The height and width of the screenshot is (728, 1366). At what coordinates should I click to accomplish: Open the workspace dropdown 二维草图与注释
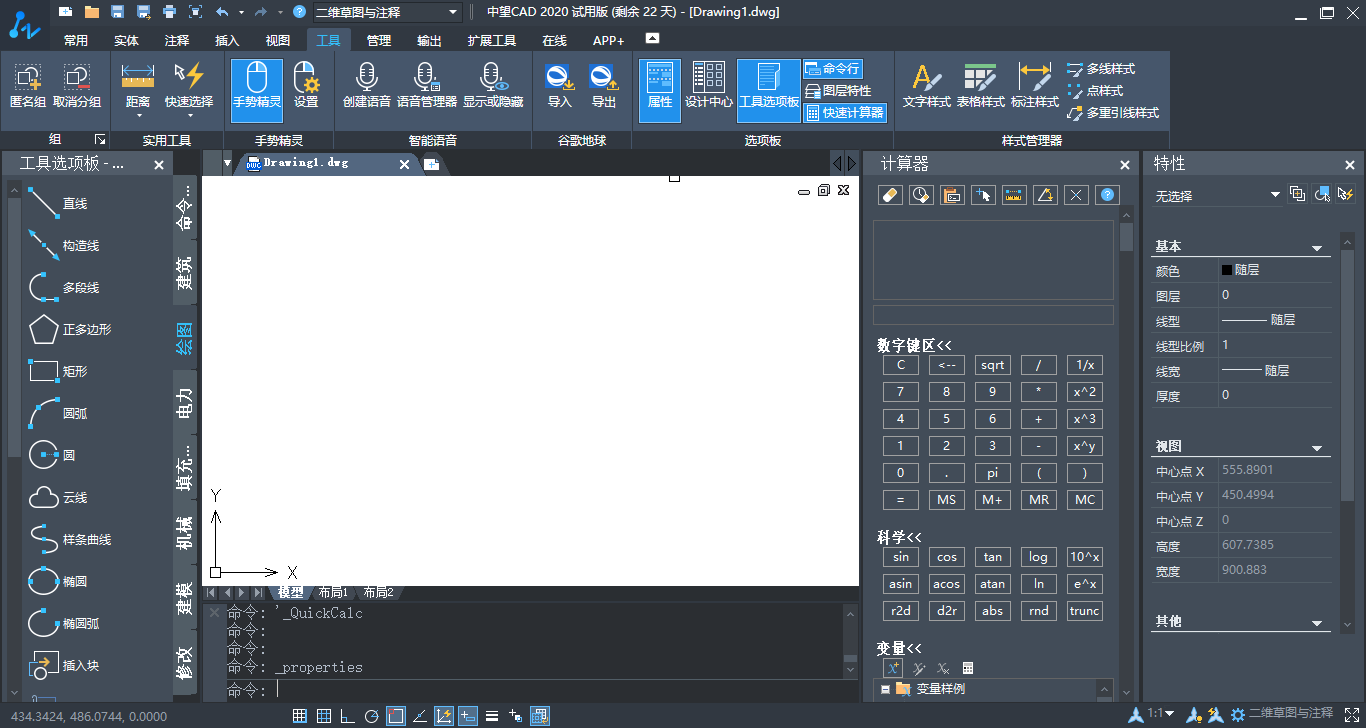pyautogui.click(x=386, y=12)
